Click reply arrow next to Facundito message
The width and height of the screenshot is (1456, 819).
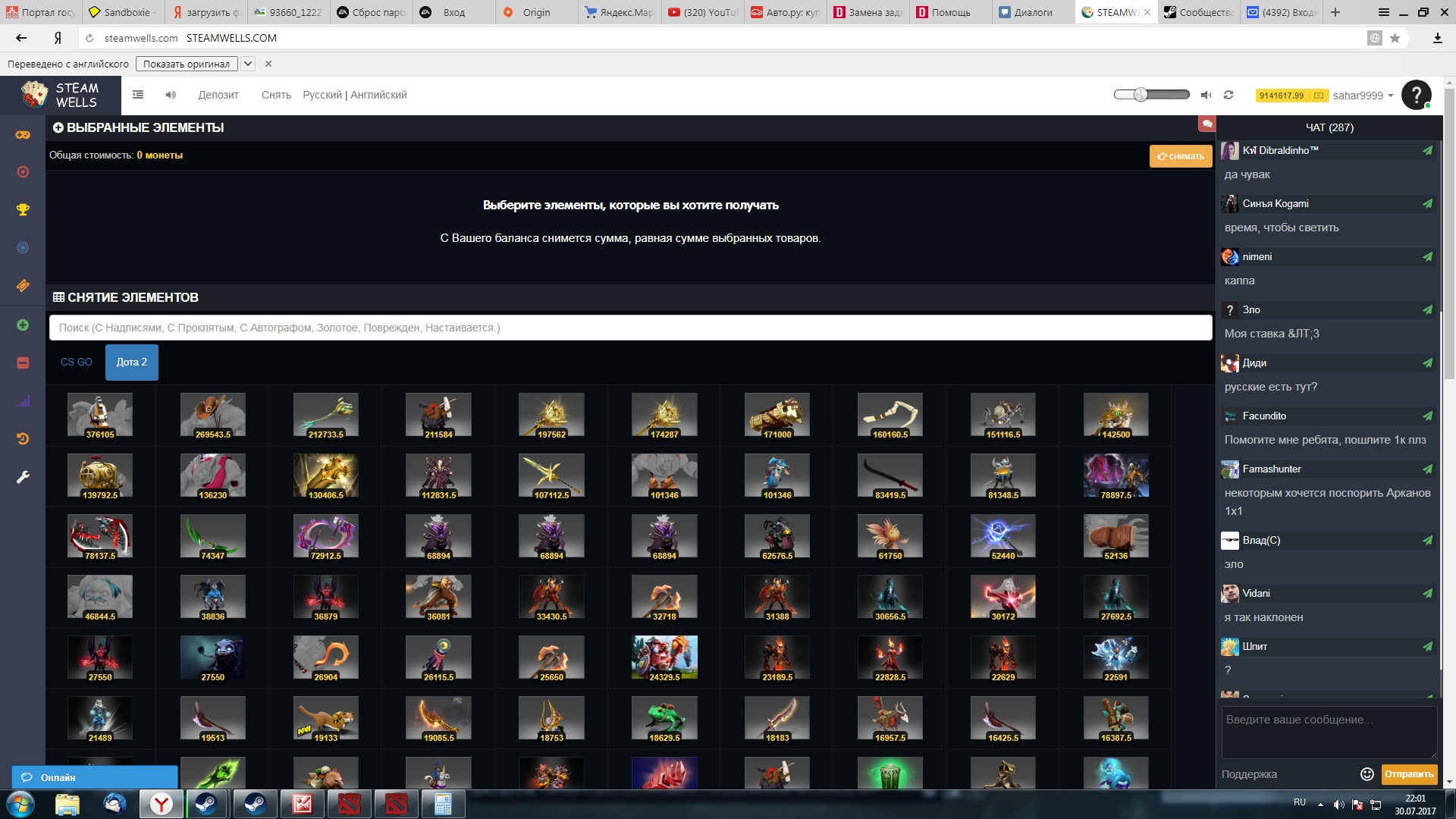[x=1427, y=416]
